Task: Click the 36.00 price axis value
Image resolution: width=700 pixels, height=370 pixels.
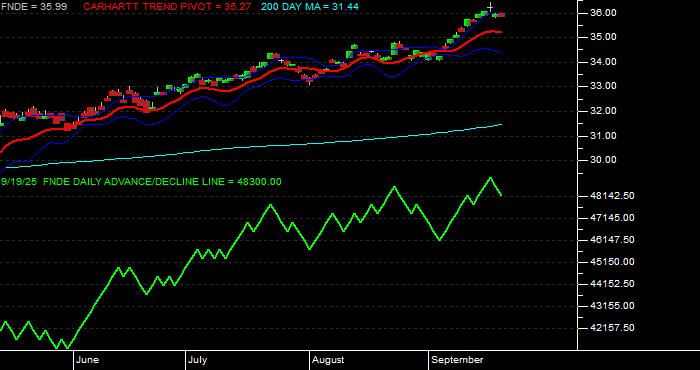Action: [x=604, y=13]
